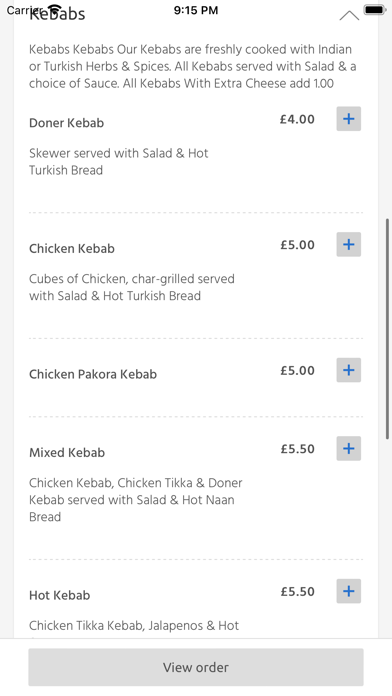Image resolution: width=392 pixels, height=696 pixels.
Task: Select the Doner Kebab item title
Action: tap(67, 123)
